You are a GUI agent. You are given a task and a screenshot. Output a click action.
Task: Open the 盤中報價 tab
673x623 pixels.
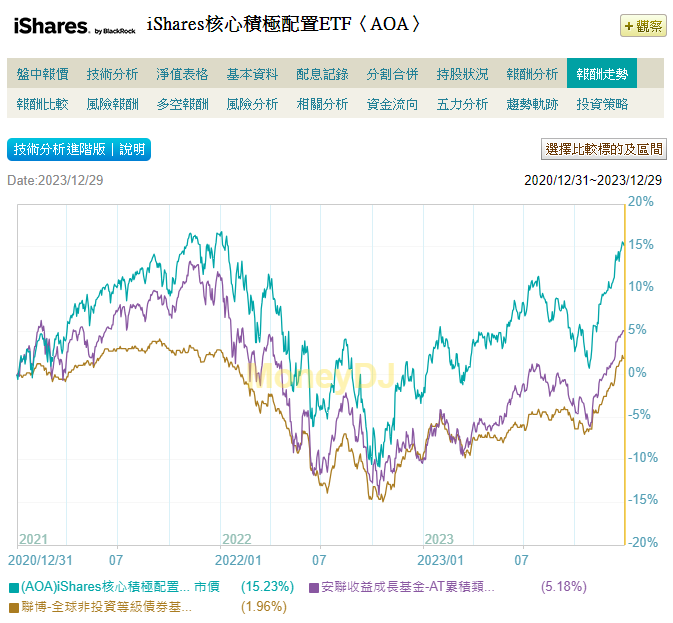coord(43,74)
